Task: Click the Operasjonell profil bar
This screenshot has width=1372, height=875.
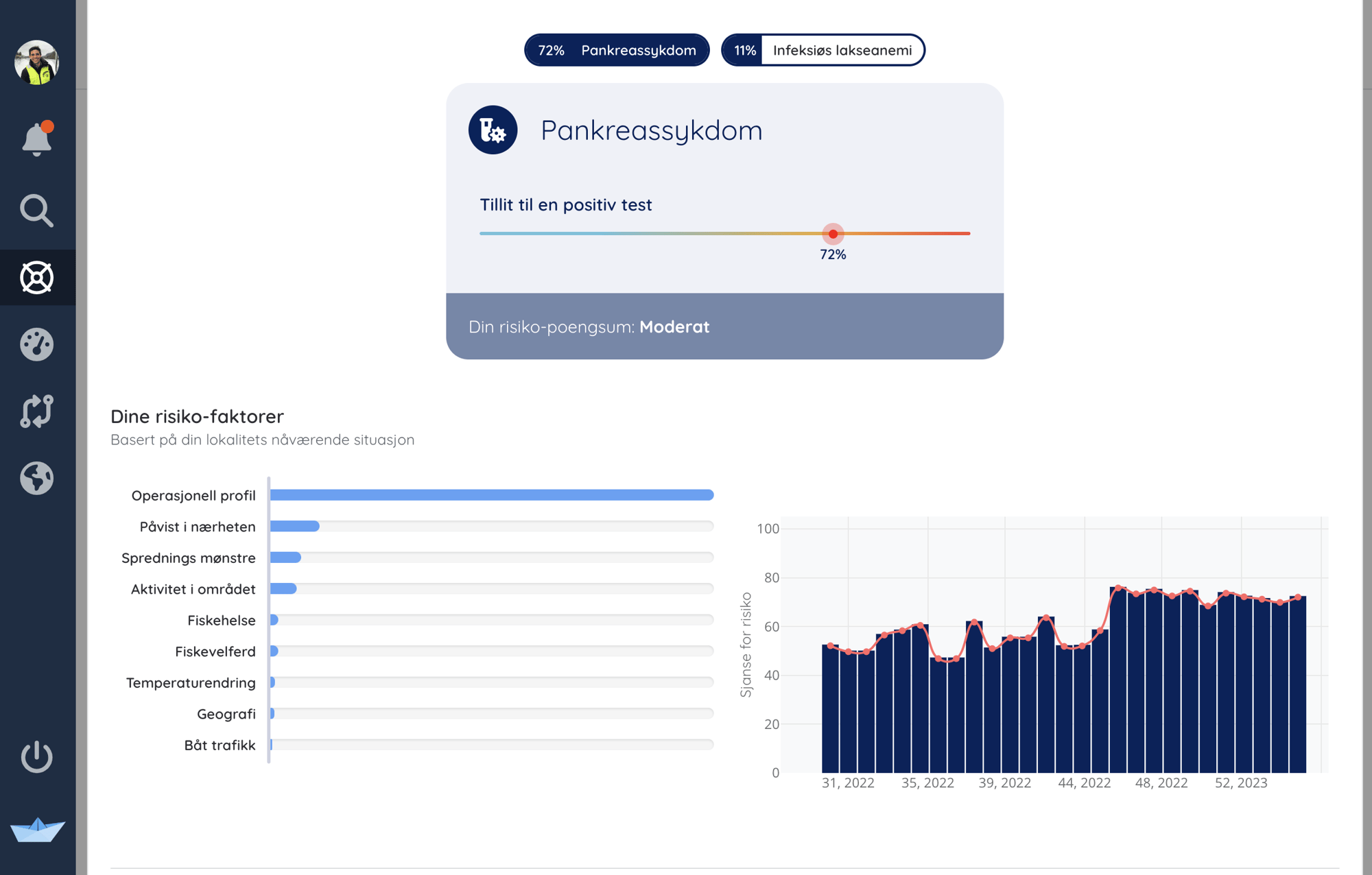Action: (492, 495)
